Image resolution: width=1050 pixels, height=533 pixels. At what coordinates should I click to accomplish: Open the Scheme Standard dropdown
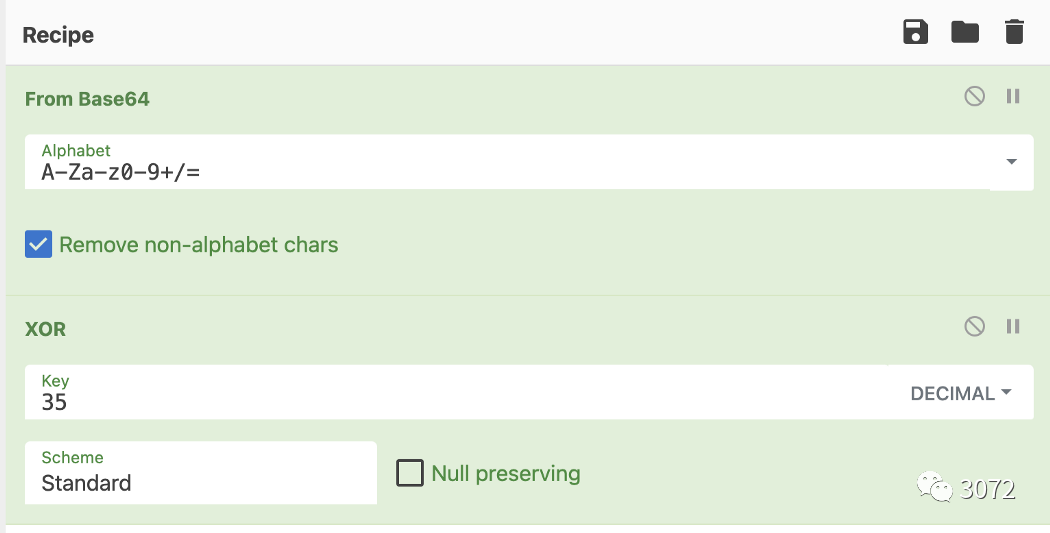(201, 473)
